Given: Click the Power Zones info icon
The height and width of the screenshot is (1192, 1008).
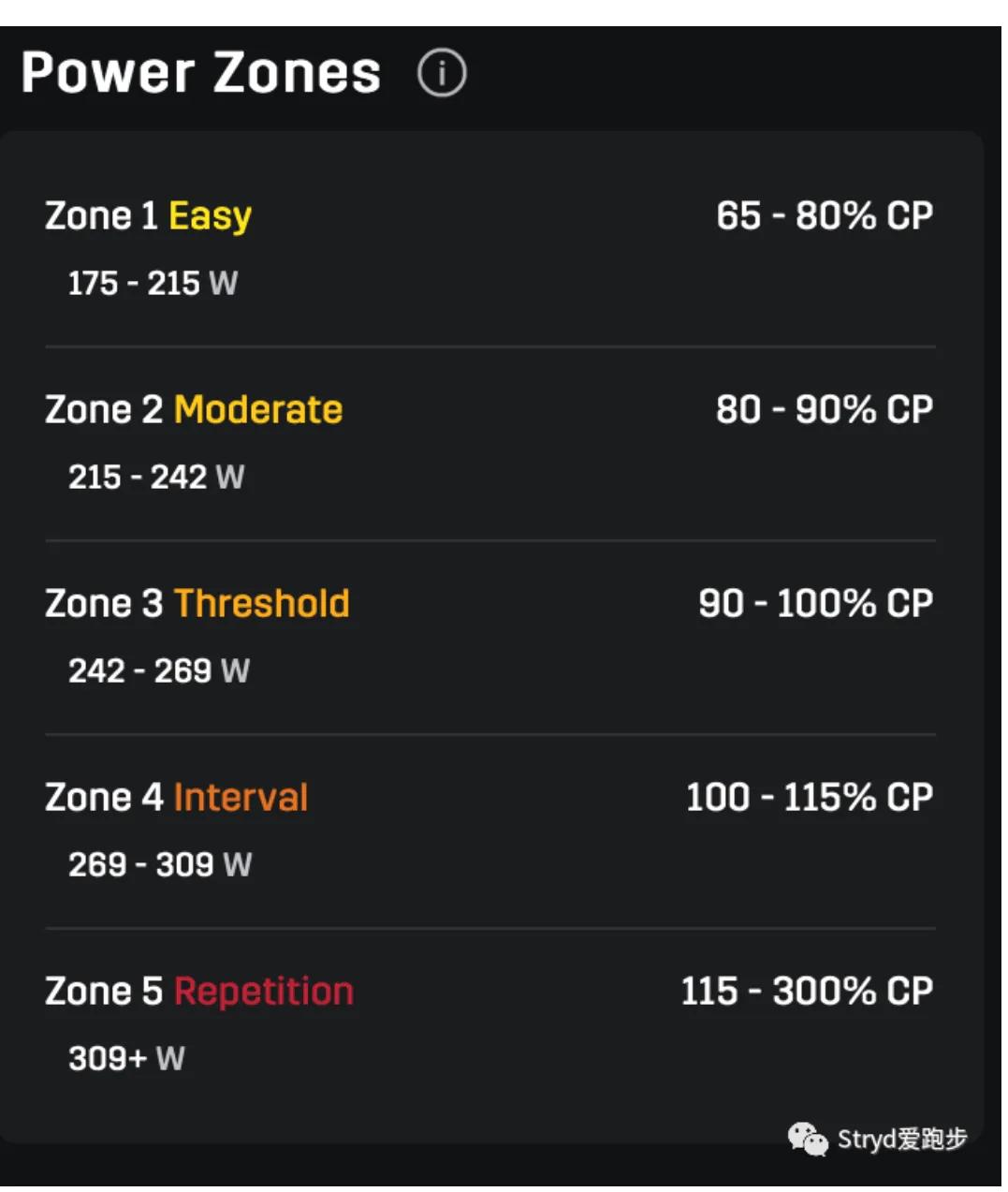Looking at the screenshot, I should pyautogui.click(x=442, y=73).
